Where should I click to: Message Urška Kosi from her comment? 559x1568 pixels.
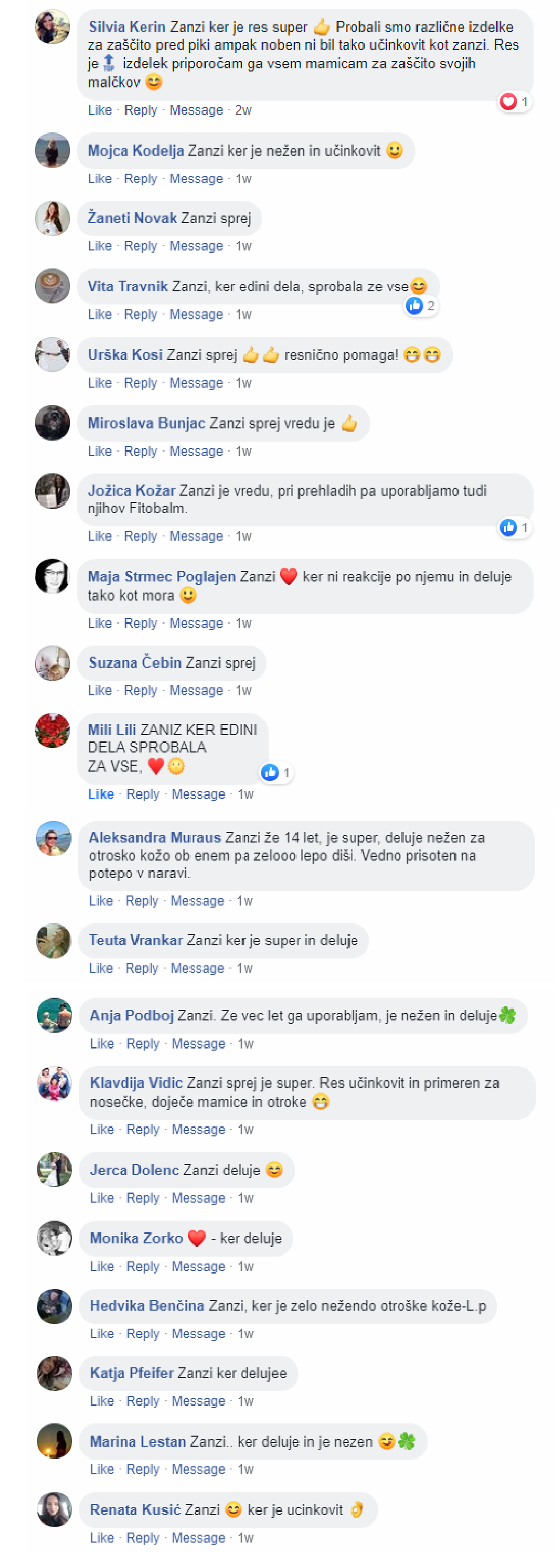pyautogui.click(x=196, y=383)
